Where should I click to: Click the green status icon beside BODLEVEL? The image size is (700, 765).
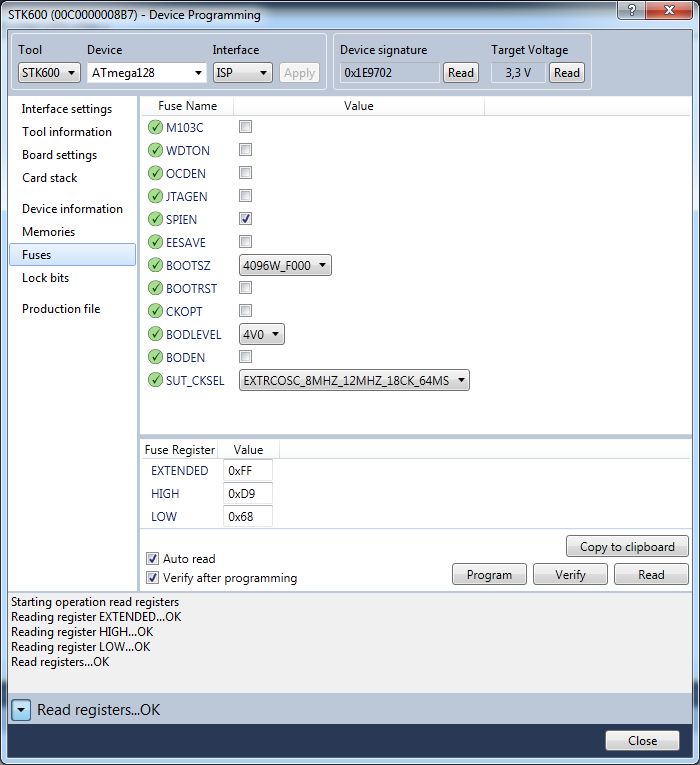(x=155, y=334)
